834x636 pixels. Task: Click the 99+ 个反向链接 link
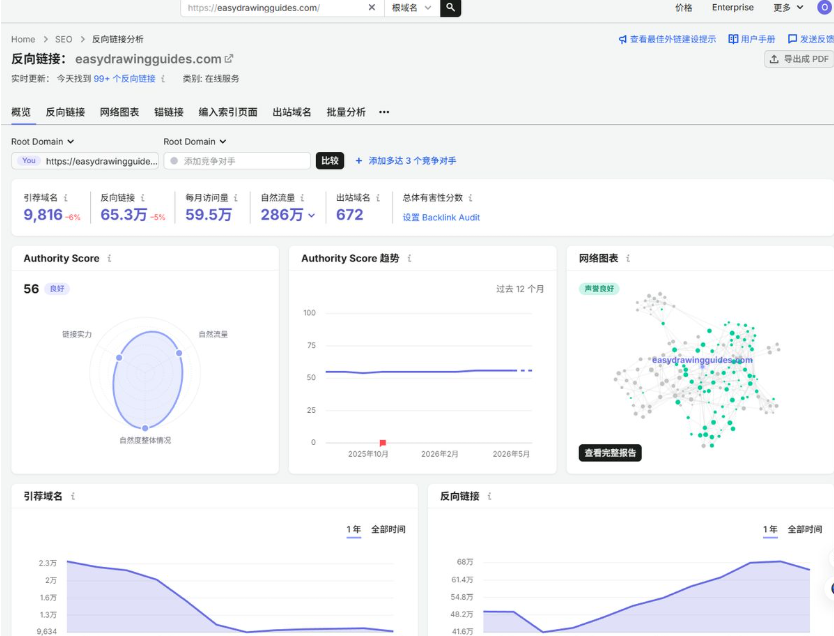click(124, 79)
